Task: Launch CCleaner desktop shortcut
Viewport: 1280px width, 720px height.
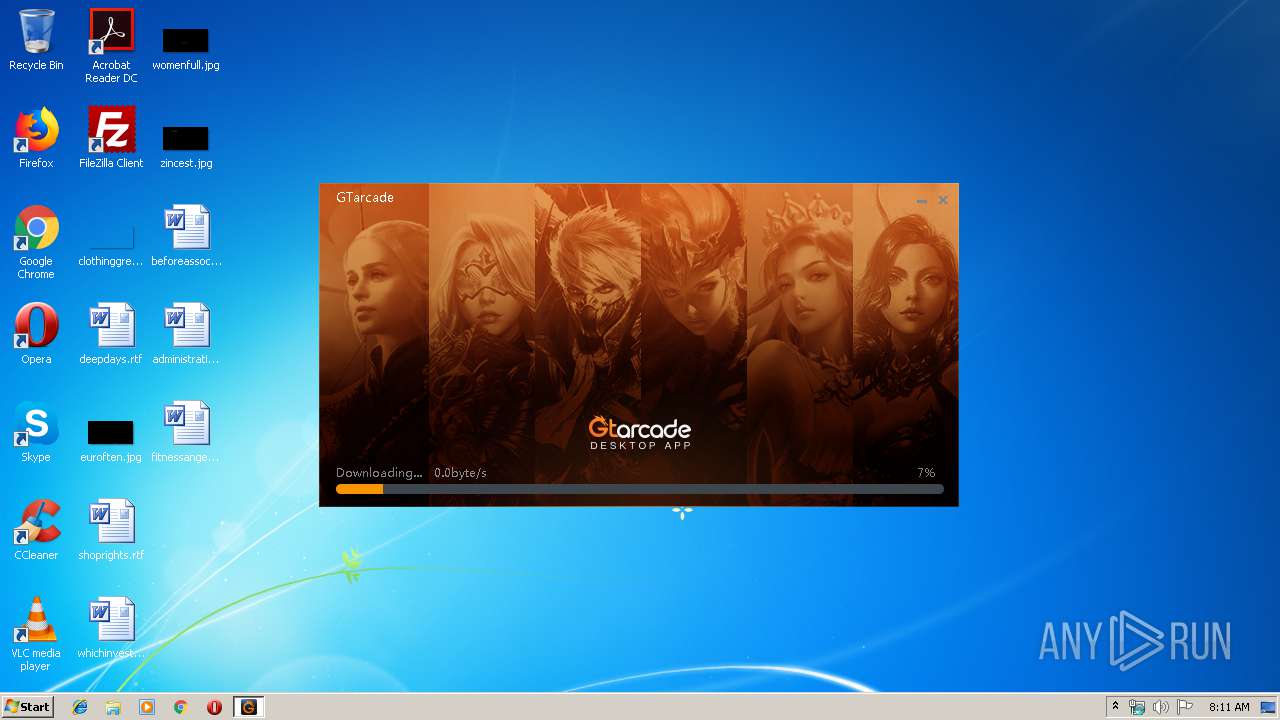Action: coord(36,530)
